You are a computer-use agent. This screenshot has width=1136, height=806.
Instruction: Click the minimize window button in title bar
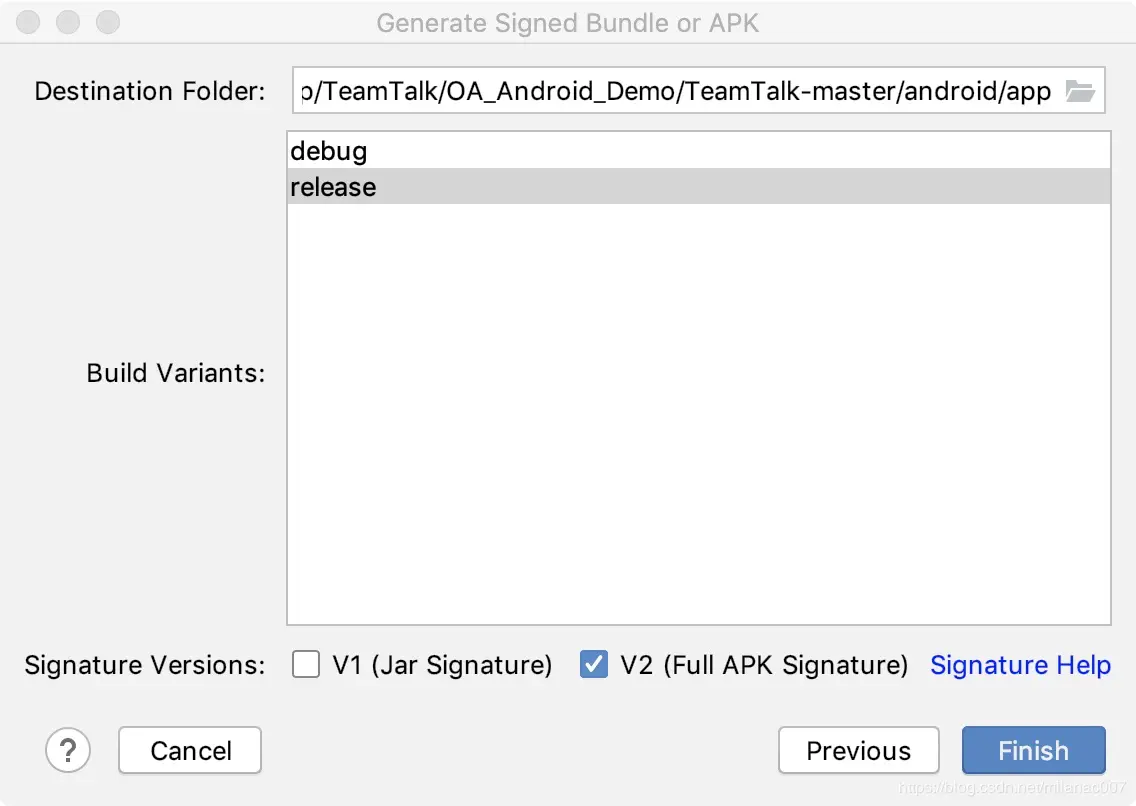coord(68,22)
